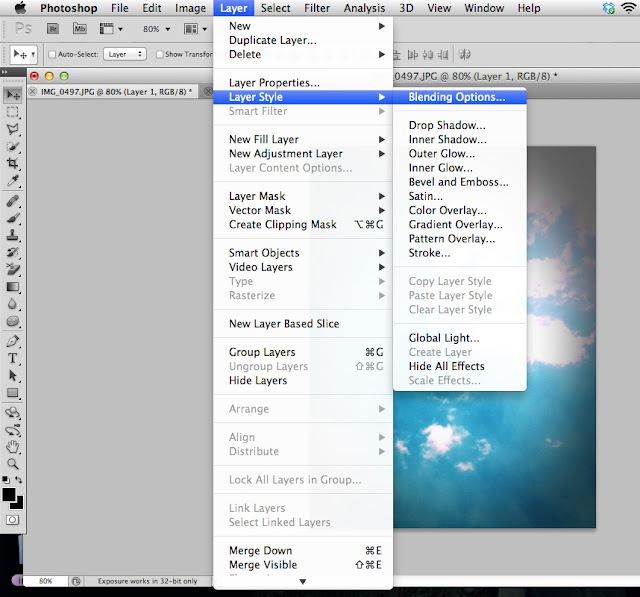Select the Gradient tool
The height and width of the screenshot is (597, 640).
click(x=13, y=287)
